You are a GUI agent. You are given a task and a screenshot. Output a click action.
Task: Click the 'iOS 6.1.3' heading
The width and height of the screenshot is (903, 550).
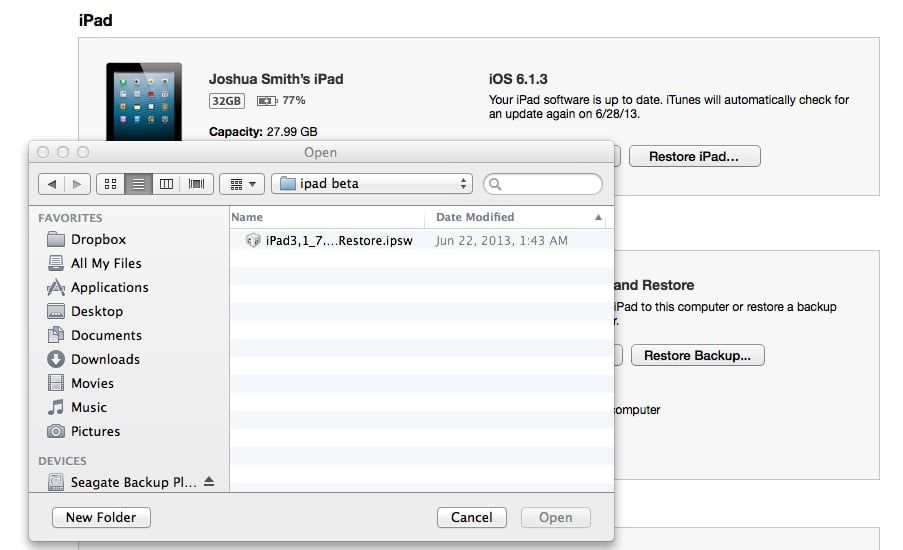click(x=518, y=79)
